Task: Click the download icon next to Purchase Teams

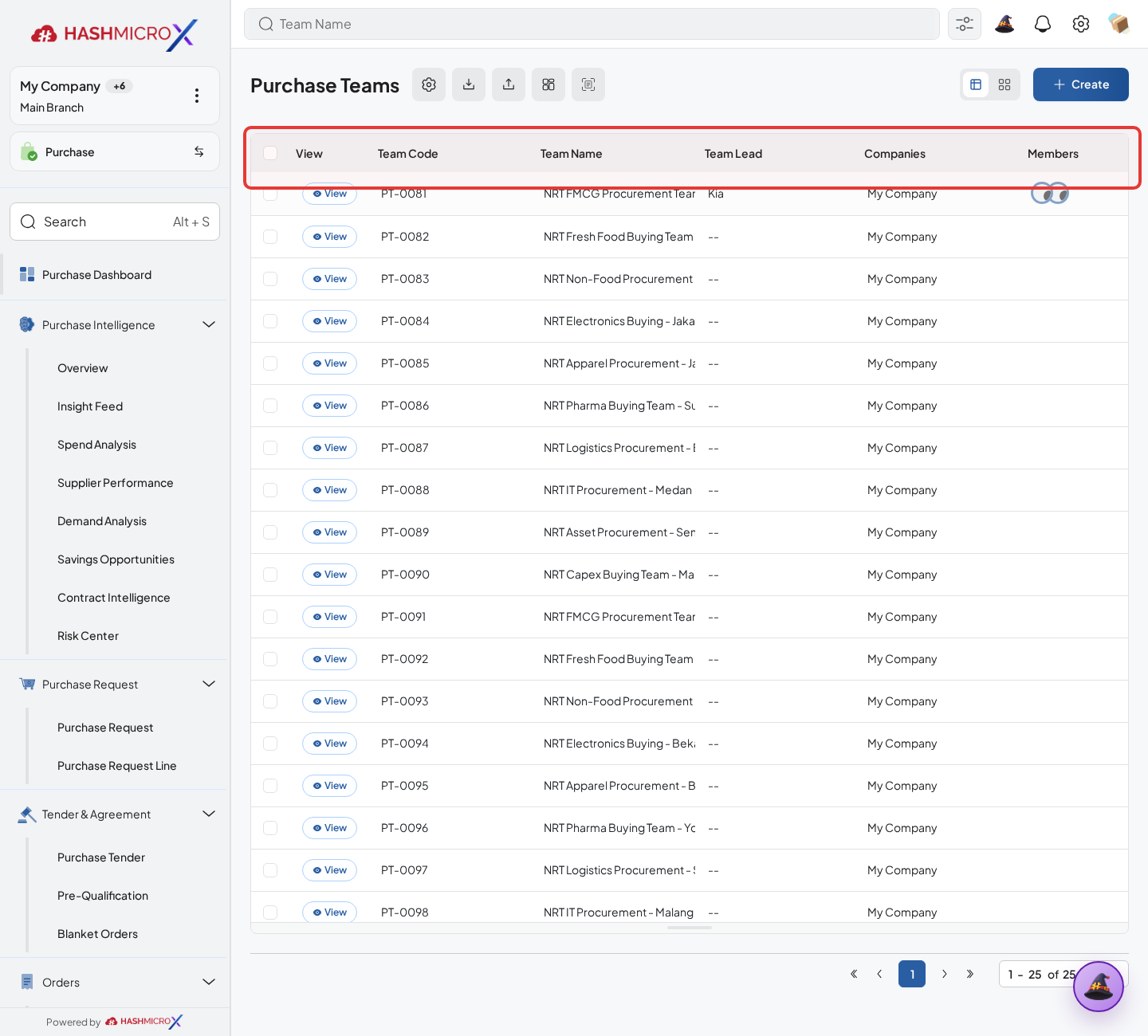Action: [469, 84]
